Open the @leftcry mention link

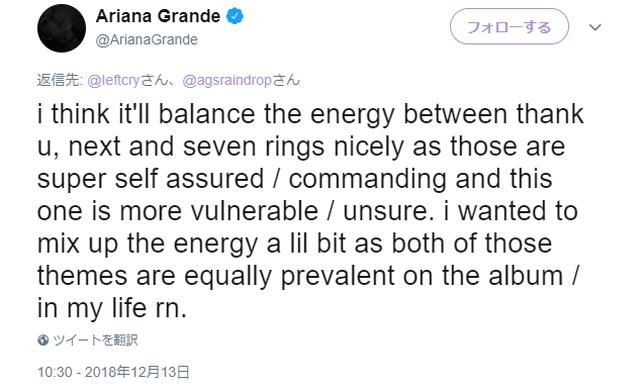click(x=114, y=80)
